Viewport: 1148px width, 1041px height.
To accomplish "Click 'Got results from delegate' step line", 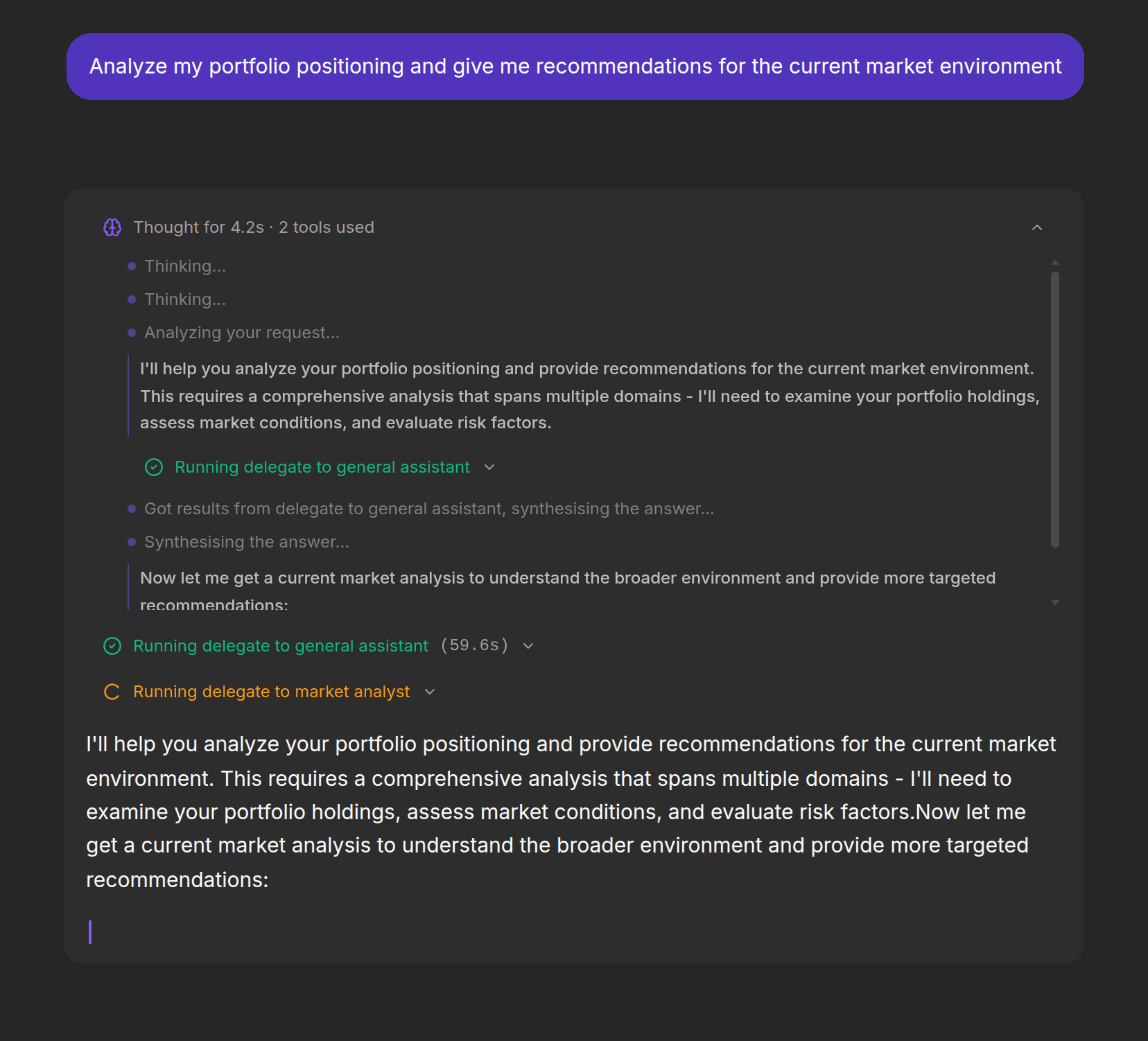I will click(x=428, y=509).
